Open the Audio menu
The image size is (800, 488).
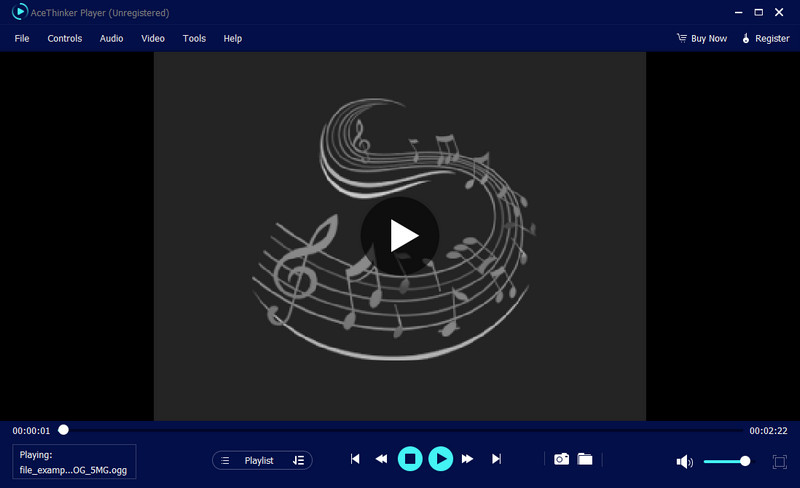[111, 38]
